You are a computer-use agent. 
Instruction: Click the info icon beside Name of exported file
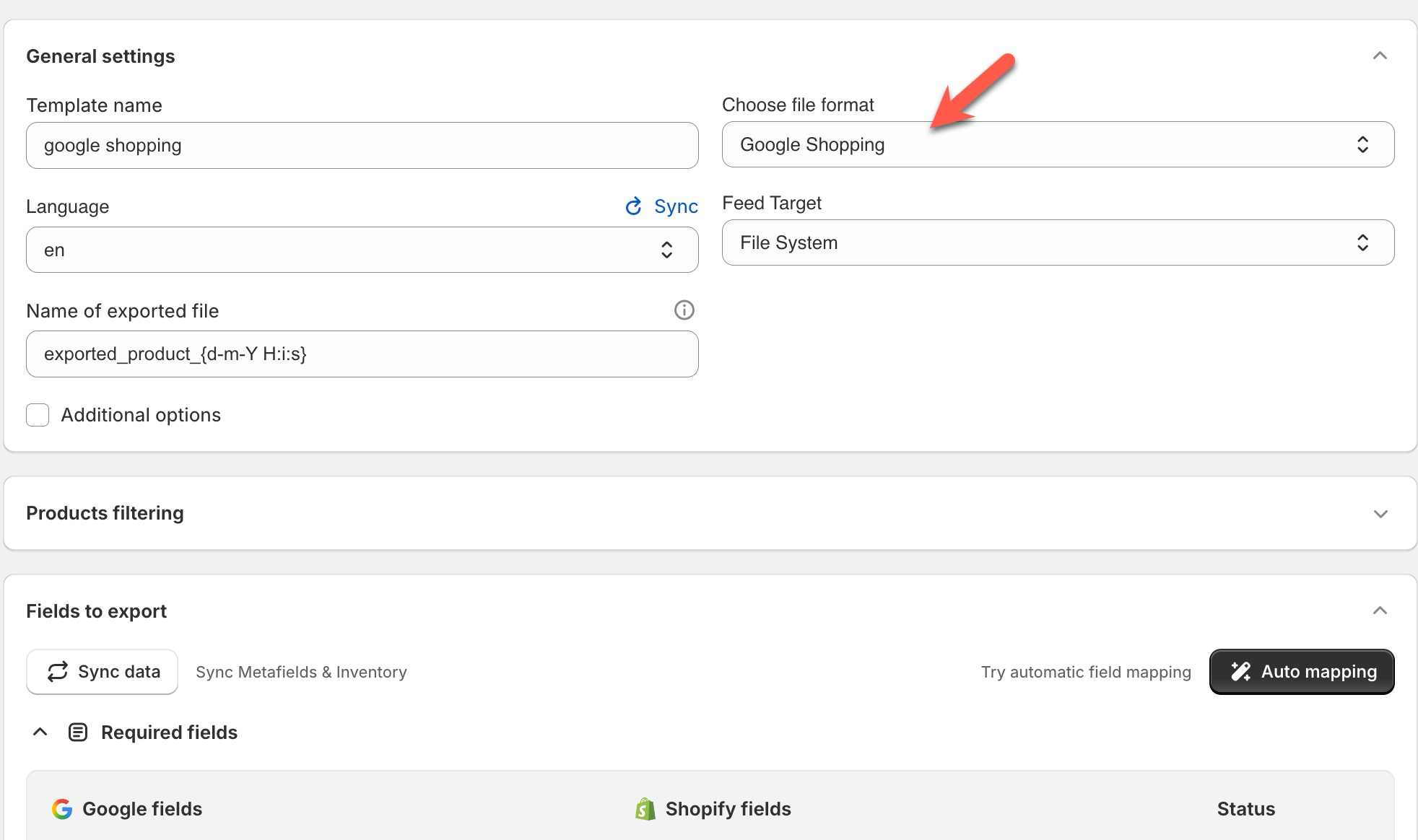pos(684,310)
